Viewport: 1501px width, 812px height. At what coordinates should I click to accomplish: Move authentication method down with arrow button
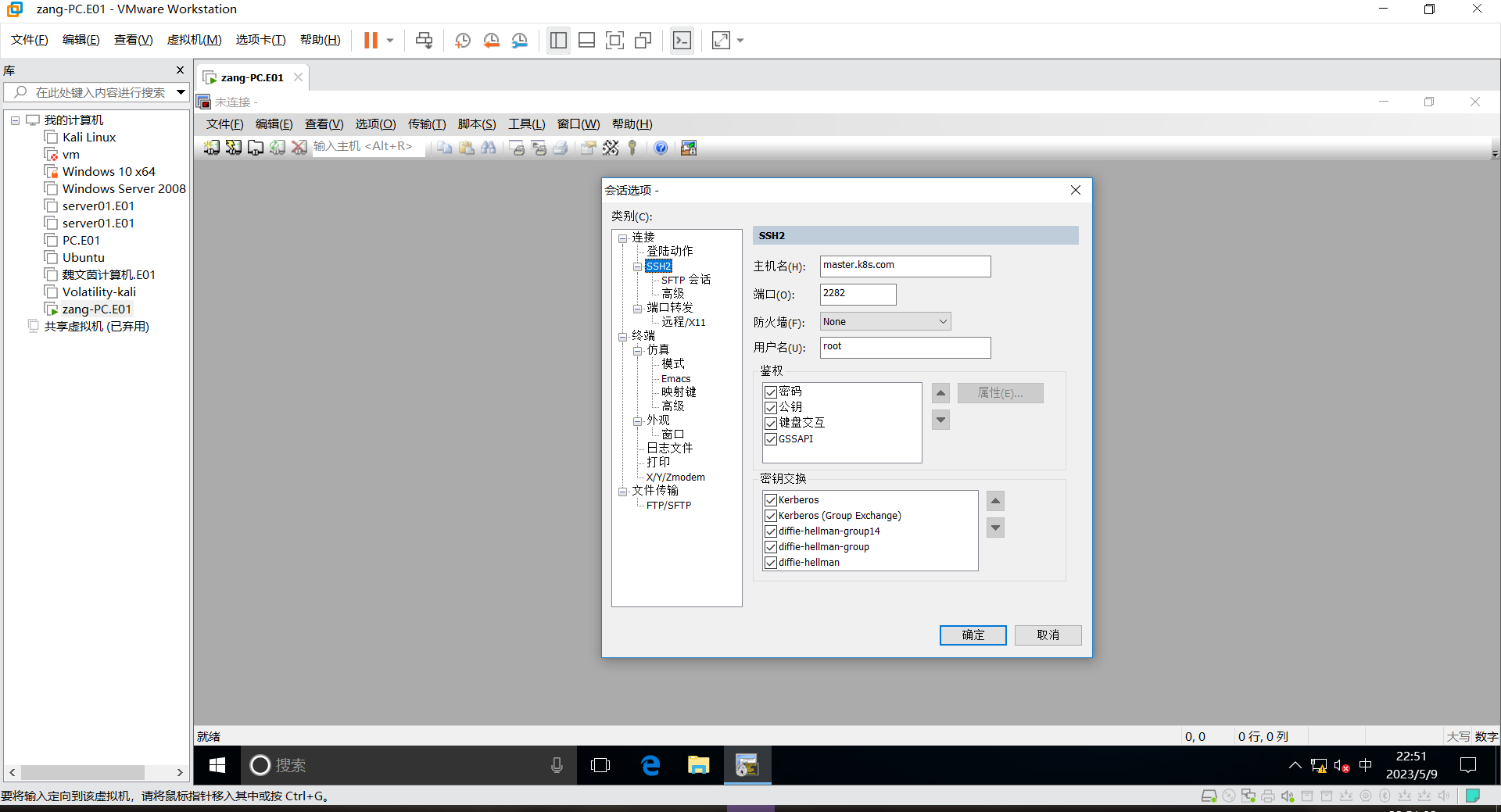pos(941,420)
